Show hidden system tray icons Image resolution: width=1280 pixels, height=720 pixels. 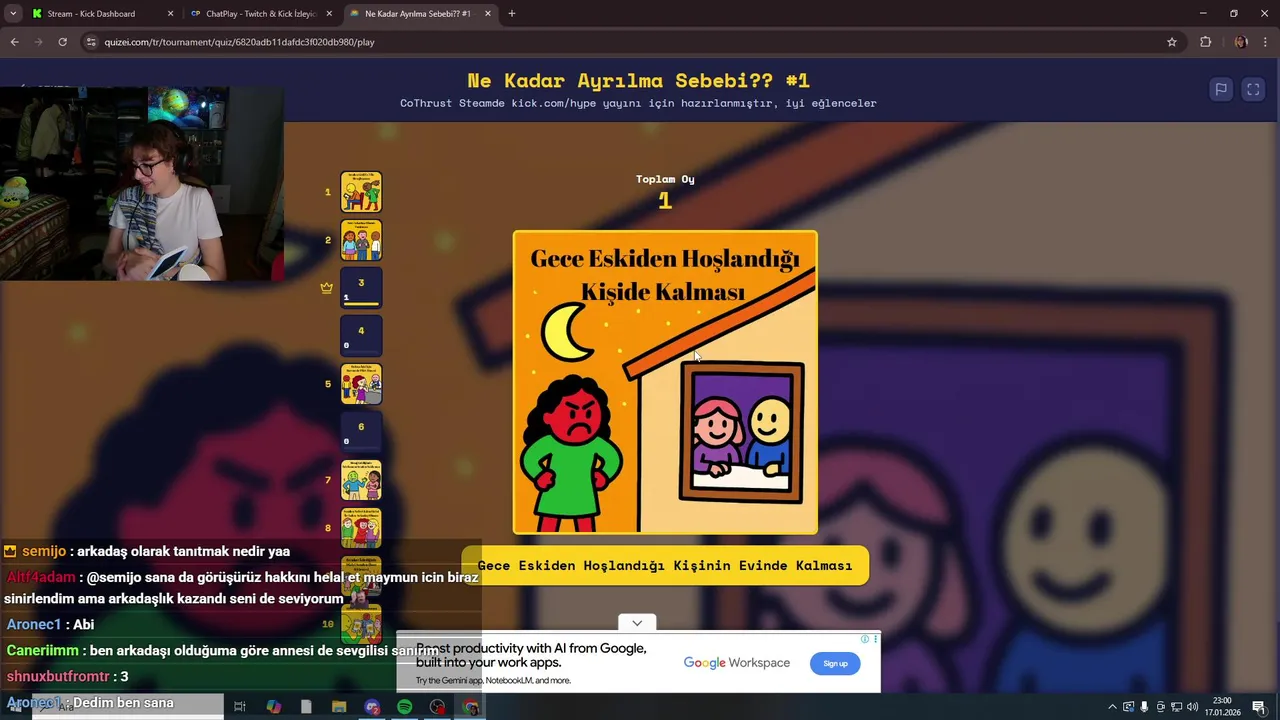[x=1113, y=707]
